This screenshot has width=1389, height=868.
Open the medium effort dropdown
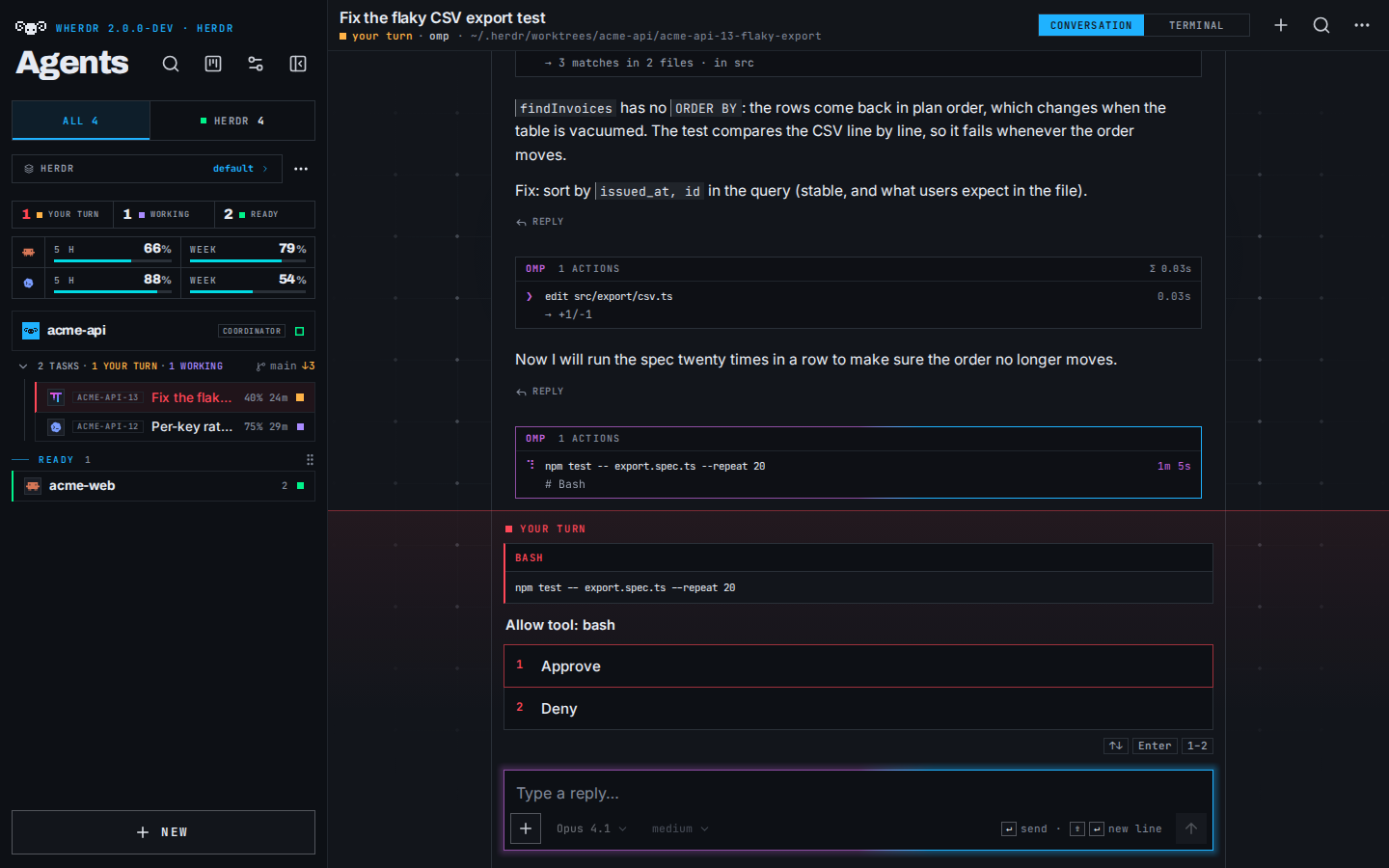pyautogui.click(x=680, y=828)
